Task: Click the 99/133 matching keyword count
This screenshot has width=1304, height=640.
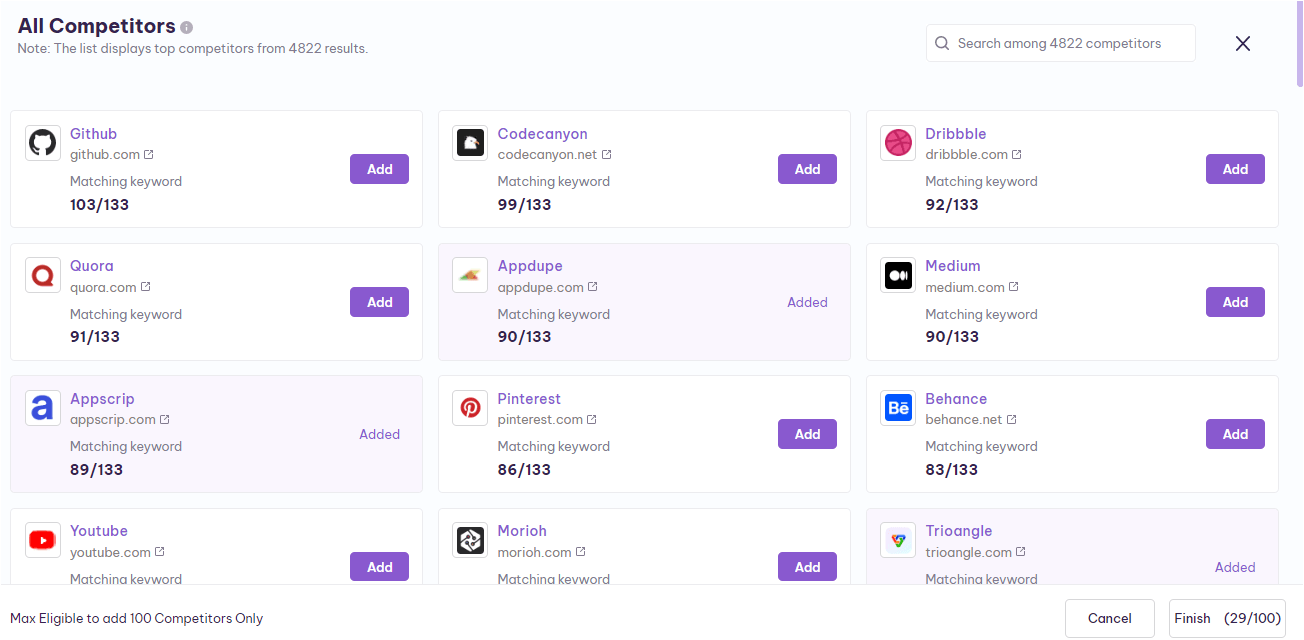Action: point(524,204)
